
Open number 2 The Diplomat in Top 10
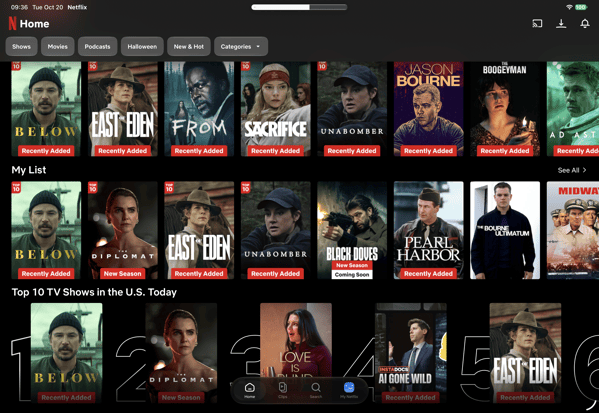coord(181,353)
